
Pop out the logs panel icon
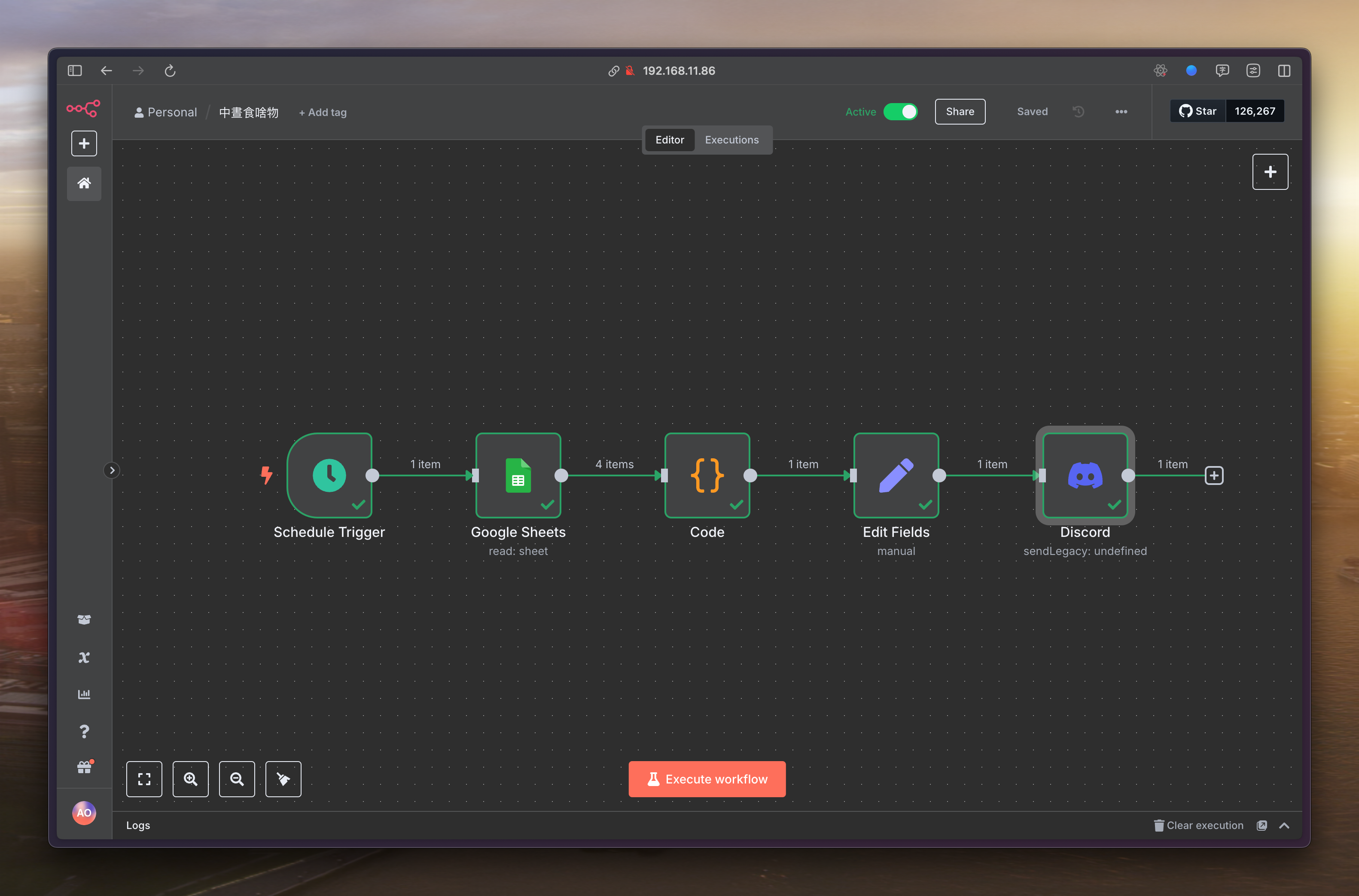(x=1262, y=825)
